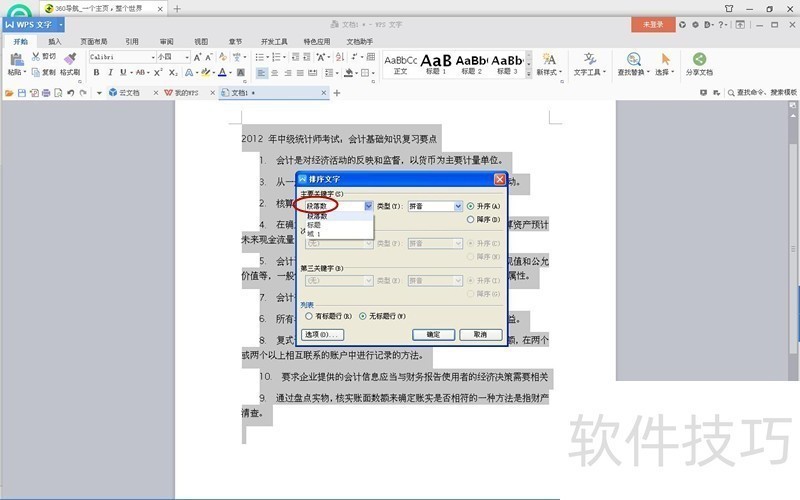Click the new document tab plus button

coord(337,93)
